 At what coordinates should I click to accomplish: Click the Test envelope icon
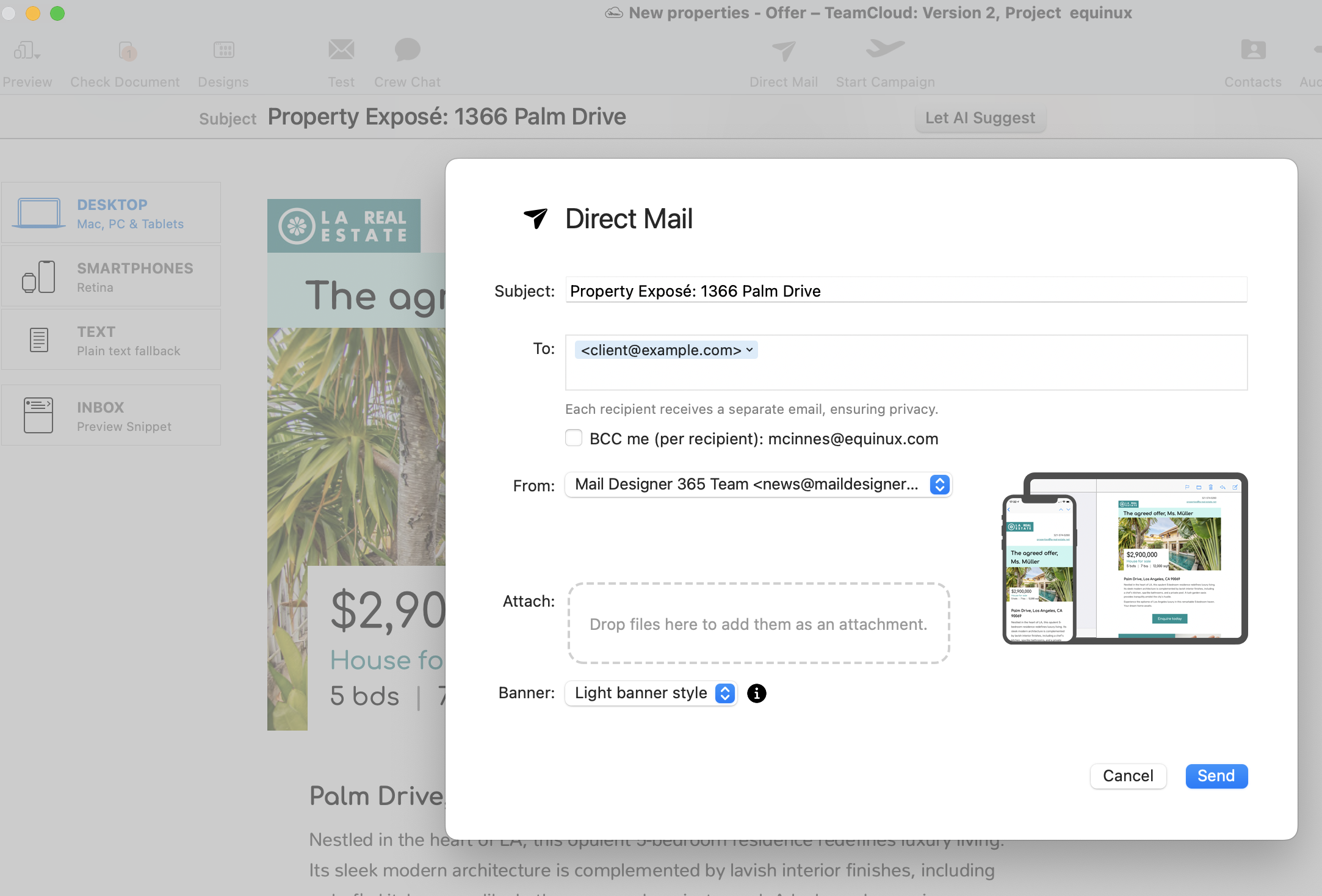[x=341, y=50]
